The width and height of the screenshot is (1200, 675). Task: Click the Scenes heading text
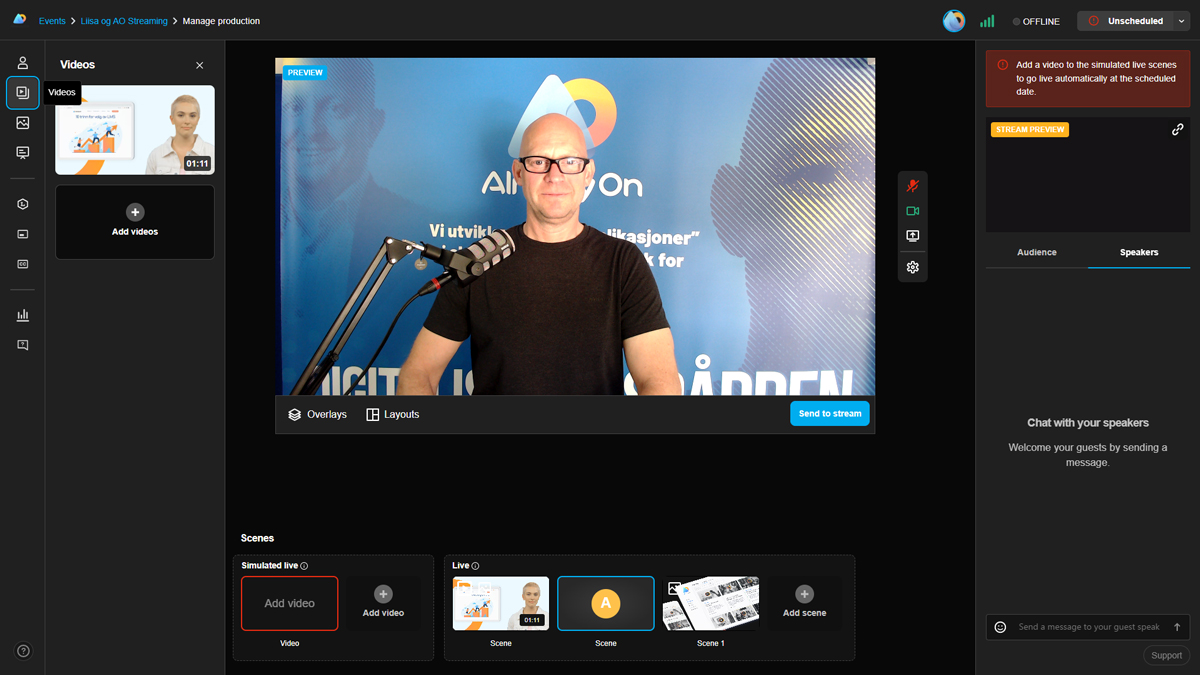point(257,538)
